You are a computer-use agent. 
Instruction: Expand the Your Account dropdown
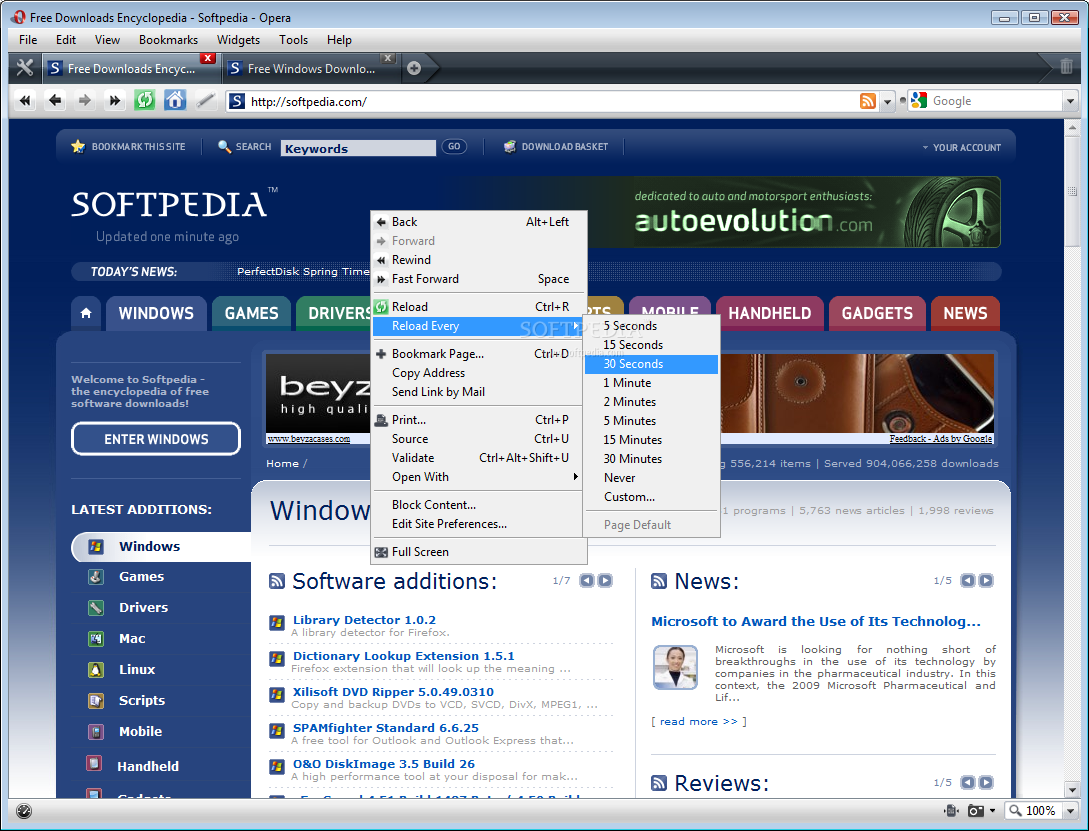pyautogui.click(x=962, y=147)
